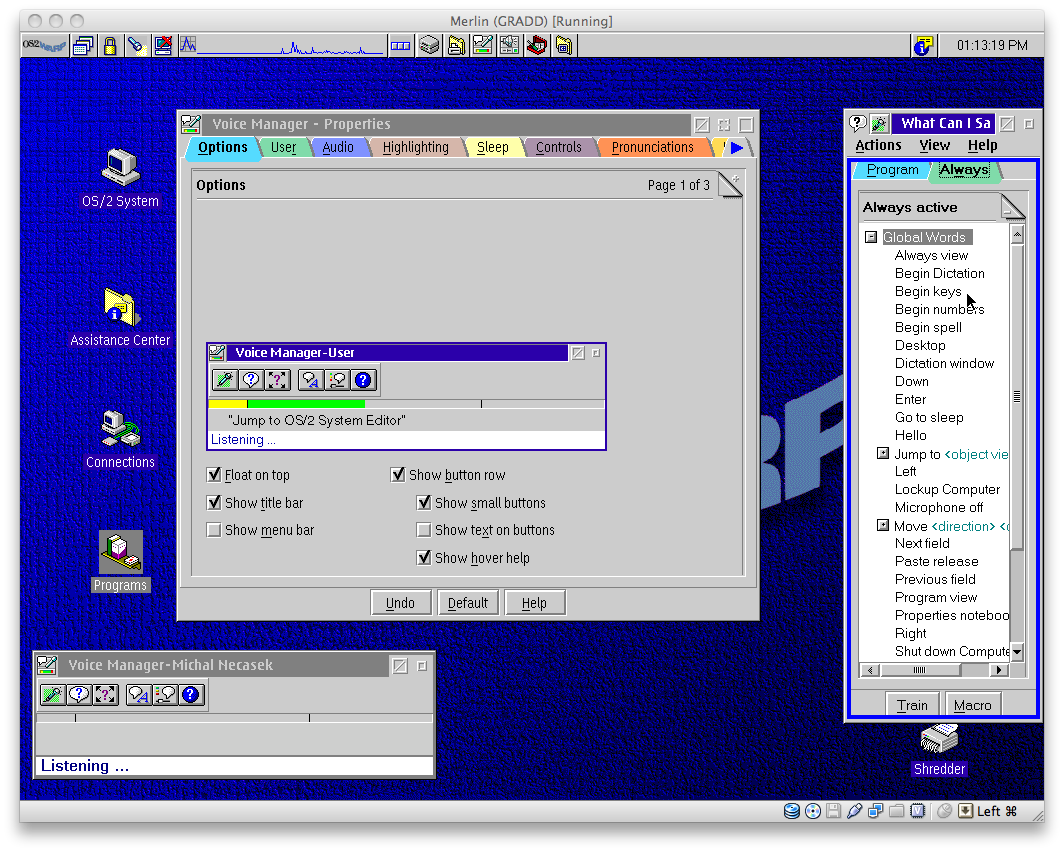This screenshot has height=852, width=1064.
Task: Click the dictation speech-bubble A button in Voice Manager-User
Action: pos(310,380)
